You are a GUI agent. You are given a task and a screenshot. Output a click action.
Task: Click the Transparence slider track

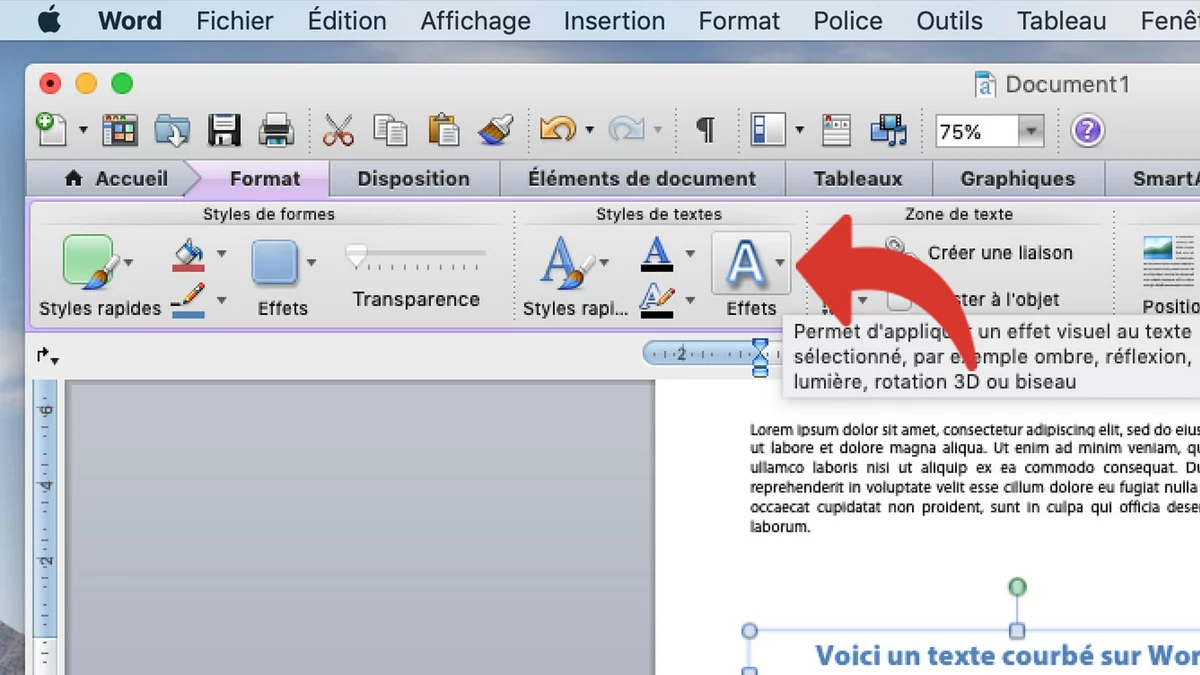click(416, 256)
